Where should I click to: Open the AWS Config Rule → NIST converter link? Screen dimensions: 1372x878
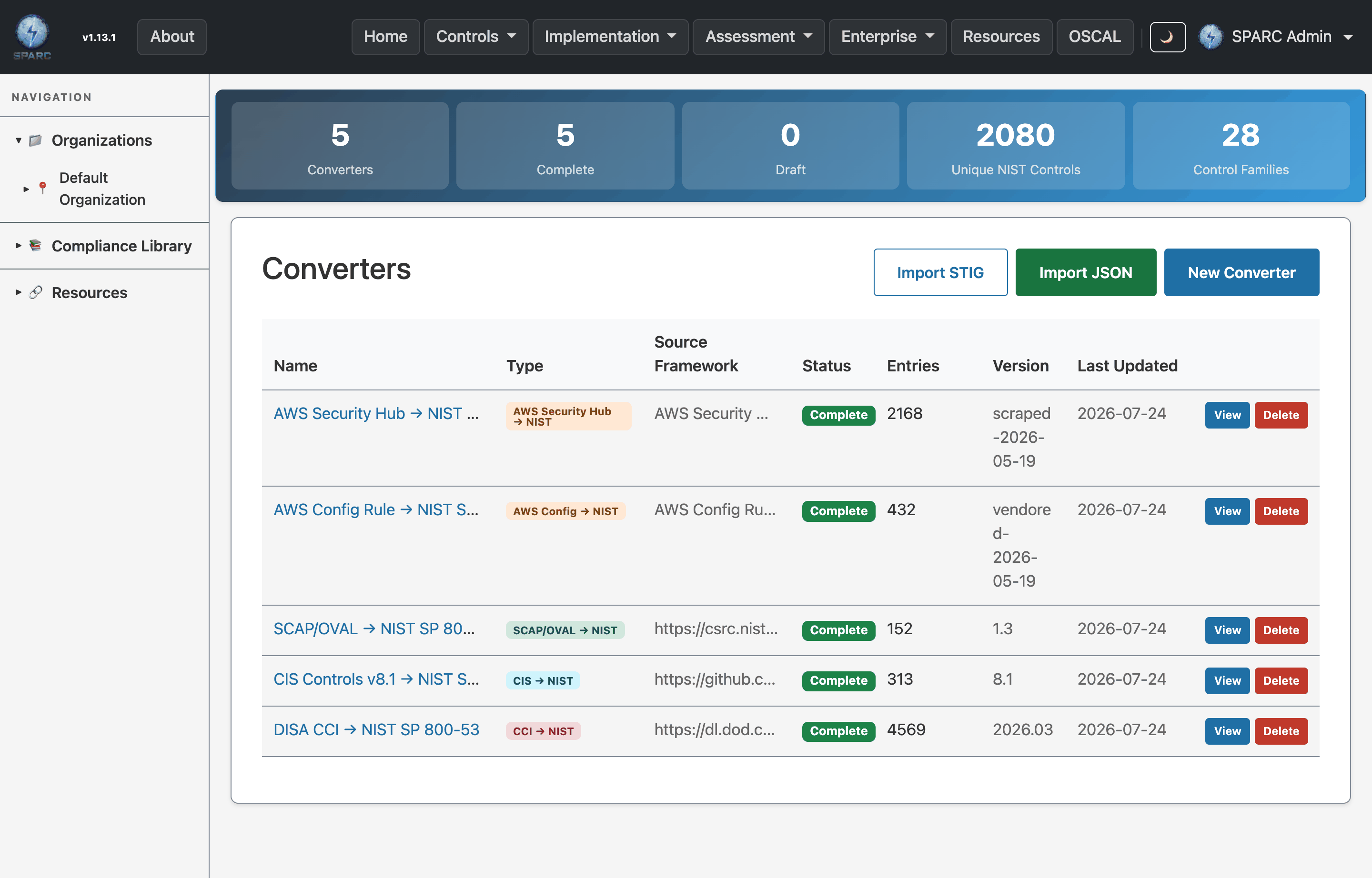coord(376,509)
